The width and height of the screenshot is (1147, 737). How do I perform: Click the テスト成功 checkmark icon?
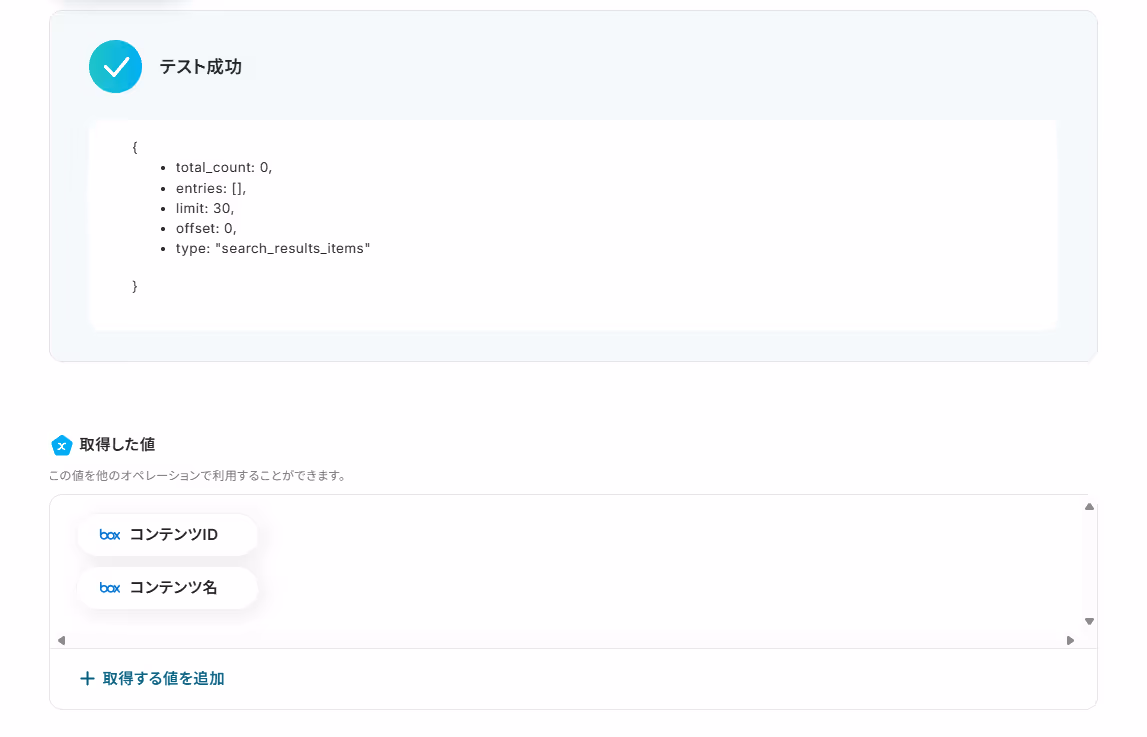click(x=116, y=67)
